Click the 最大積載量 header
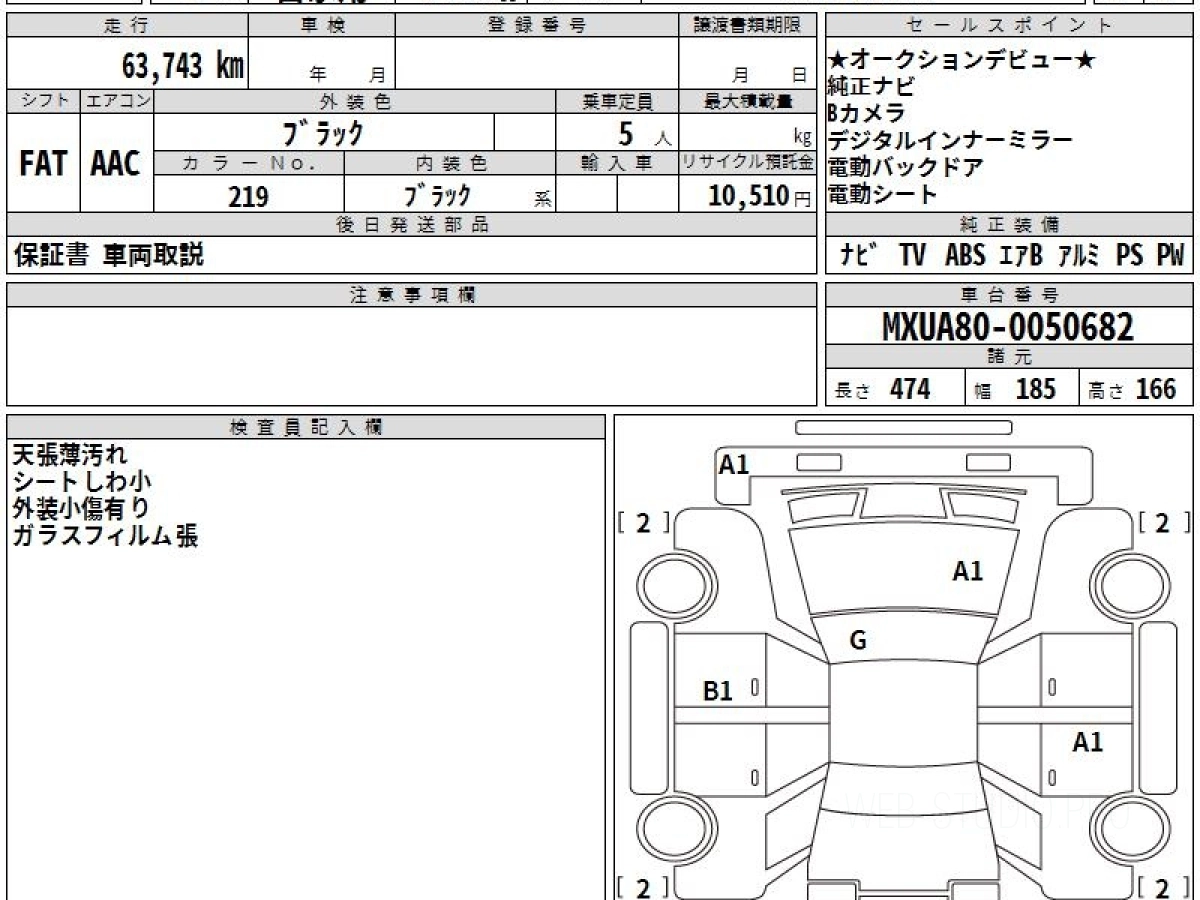 point(747,101)
